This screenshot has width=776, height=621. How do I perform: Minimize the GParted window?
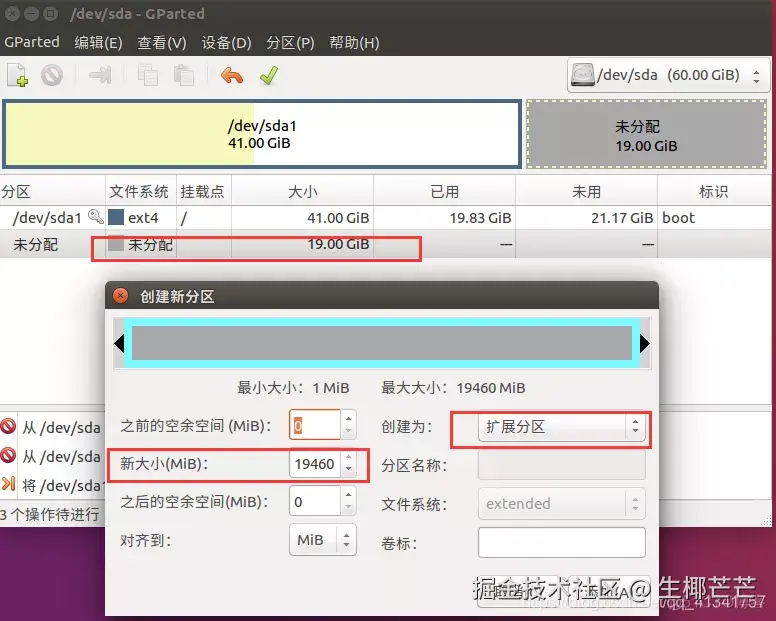(x=31, y=13)
